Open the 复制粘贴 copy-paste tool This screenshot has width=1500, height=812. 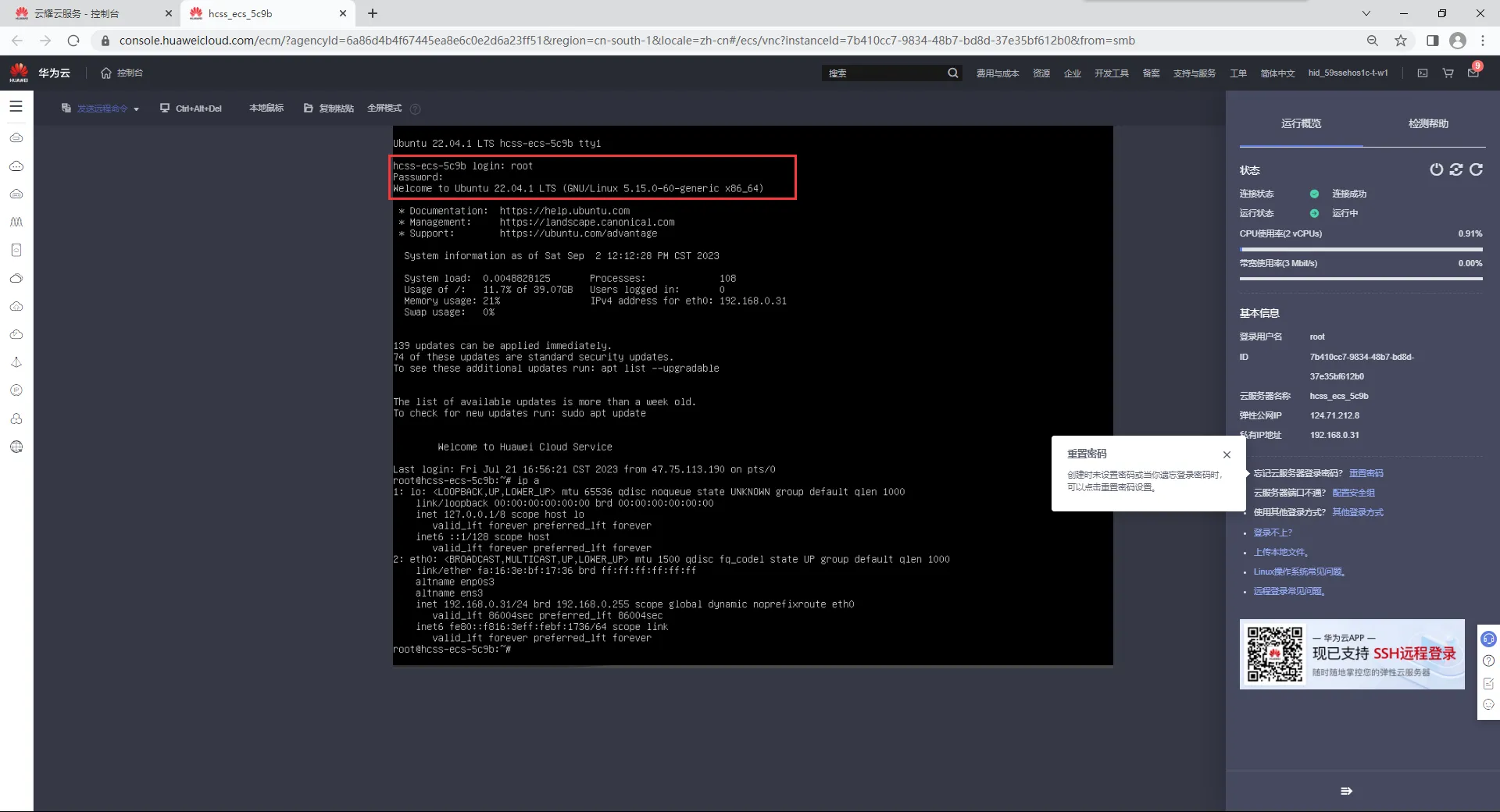point(329,109)
